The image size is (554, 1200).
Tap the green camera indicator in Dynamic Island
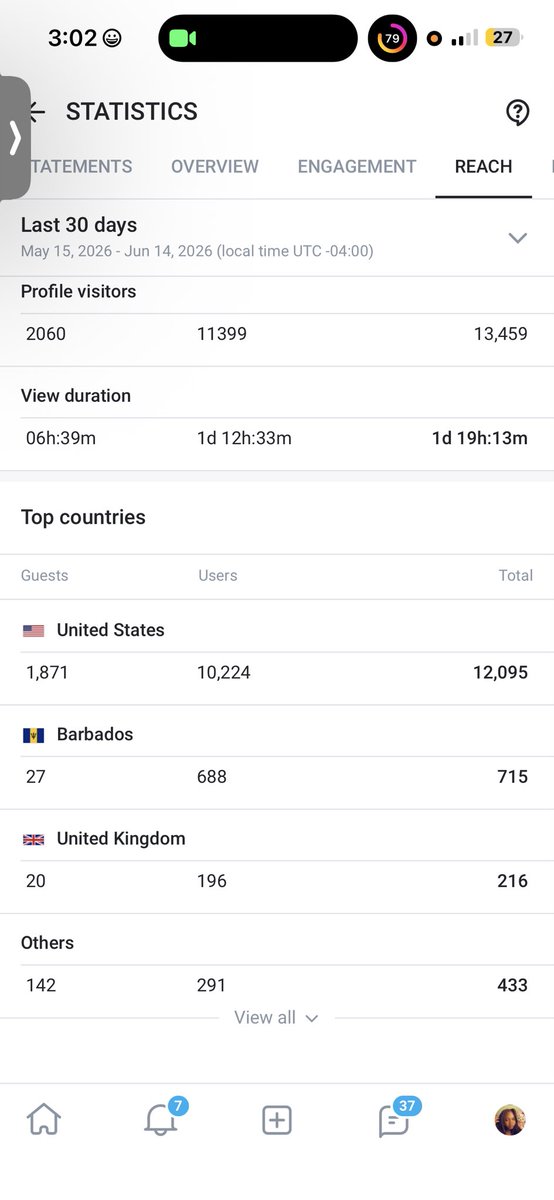pos(182,39)
